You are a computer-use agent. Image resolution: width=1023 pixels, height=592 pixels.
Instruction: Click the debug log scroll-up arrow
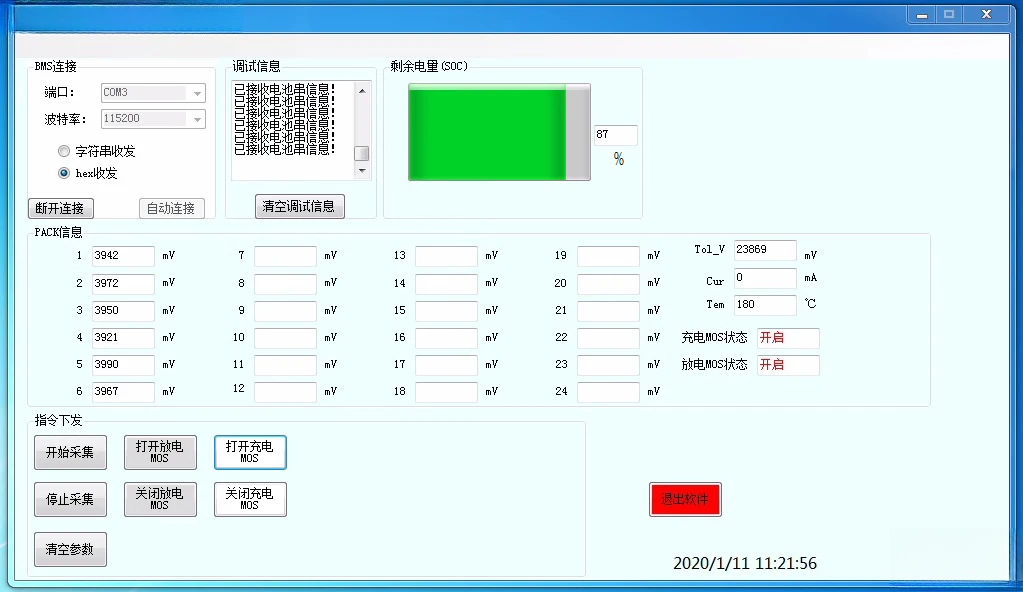tap(362, 91)
